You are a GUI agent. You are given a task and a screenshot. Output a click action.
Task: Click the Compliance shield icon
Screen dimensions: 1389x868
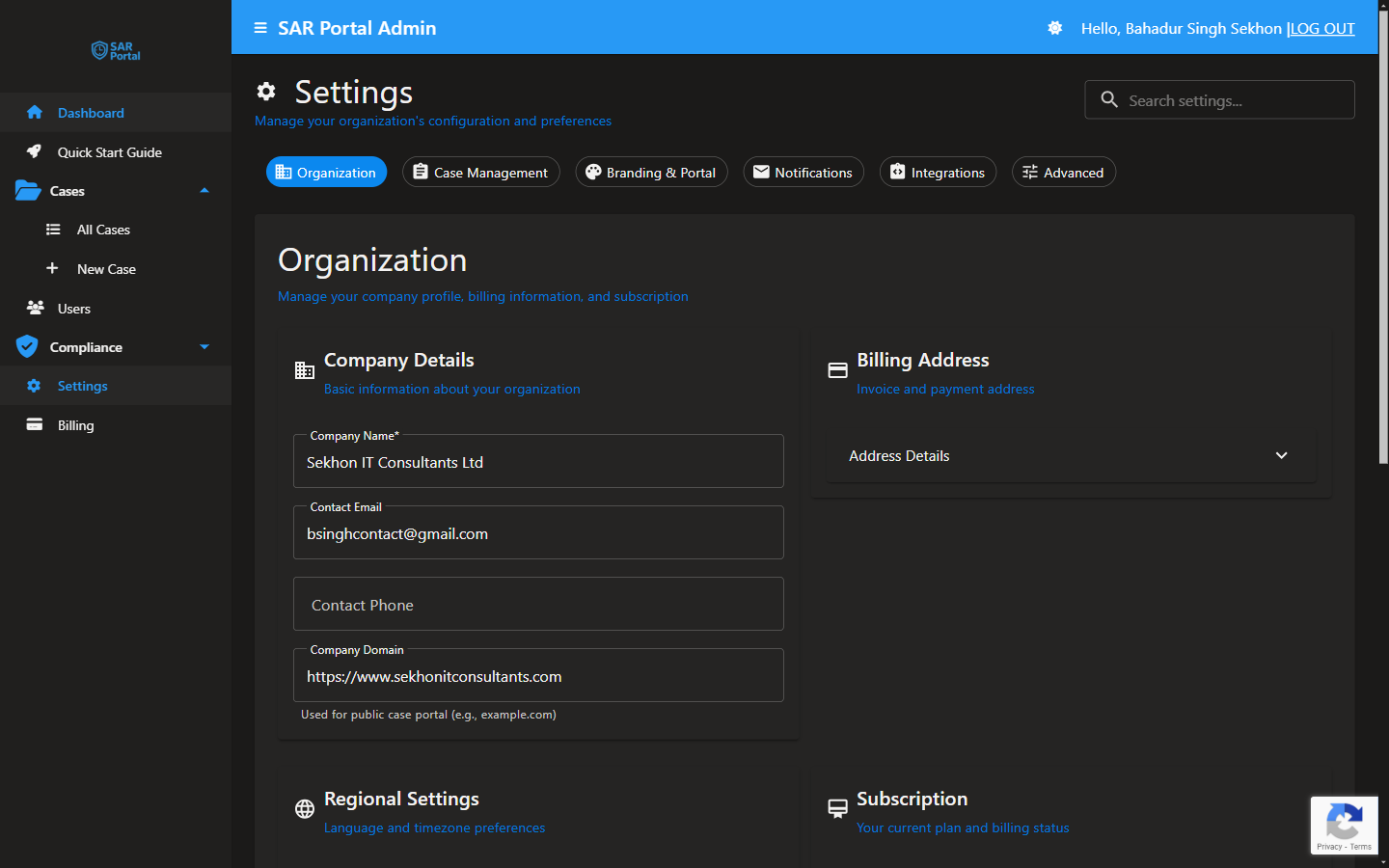click(x=27, y=346)
